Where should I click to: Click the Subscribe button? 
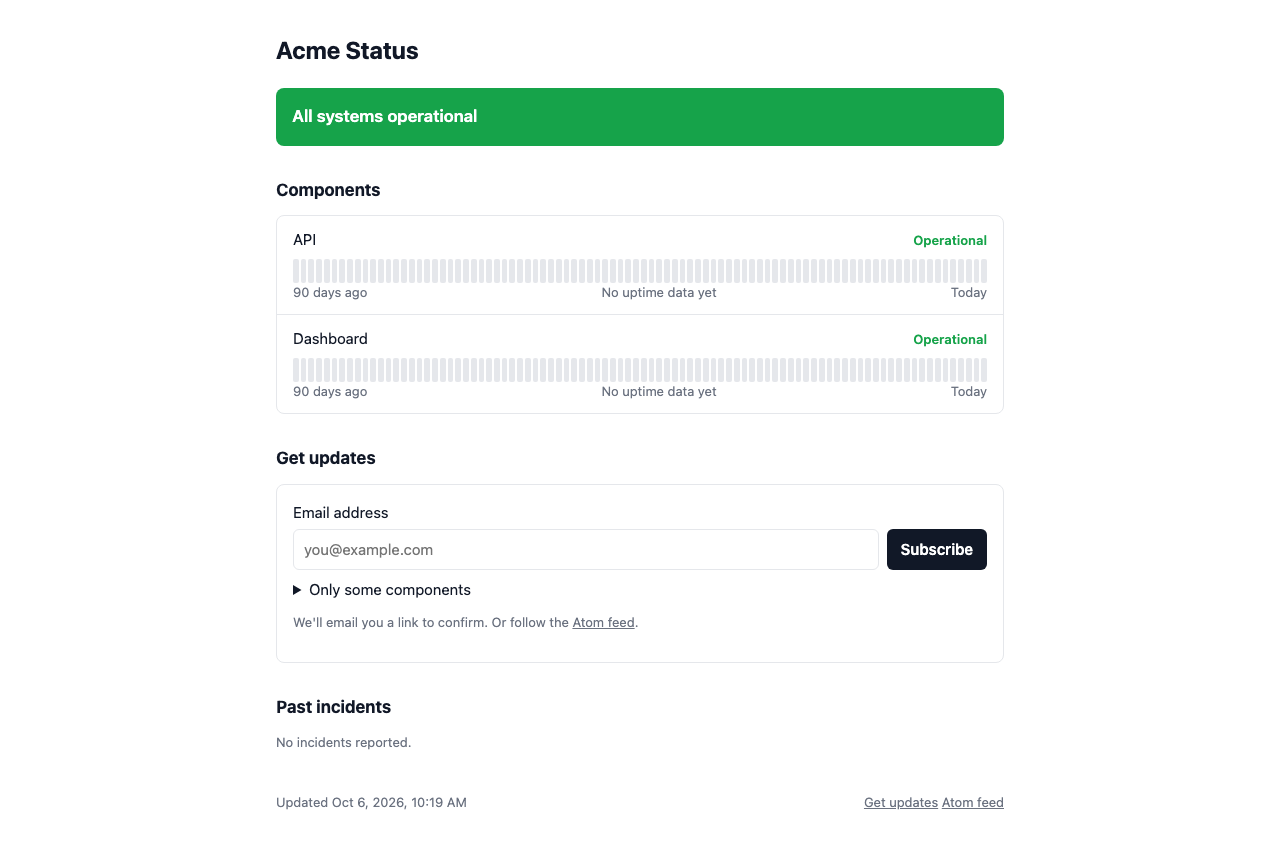point(936,549)
